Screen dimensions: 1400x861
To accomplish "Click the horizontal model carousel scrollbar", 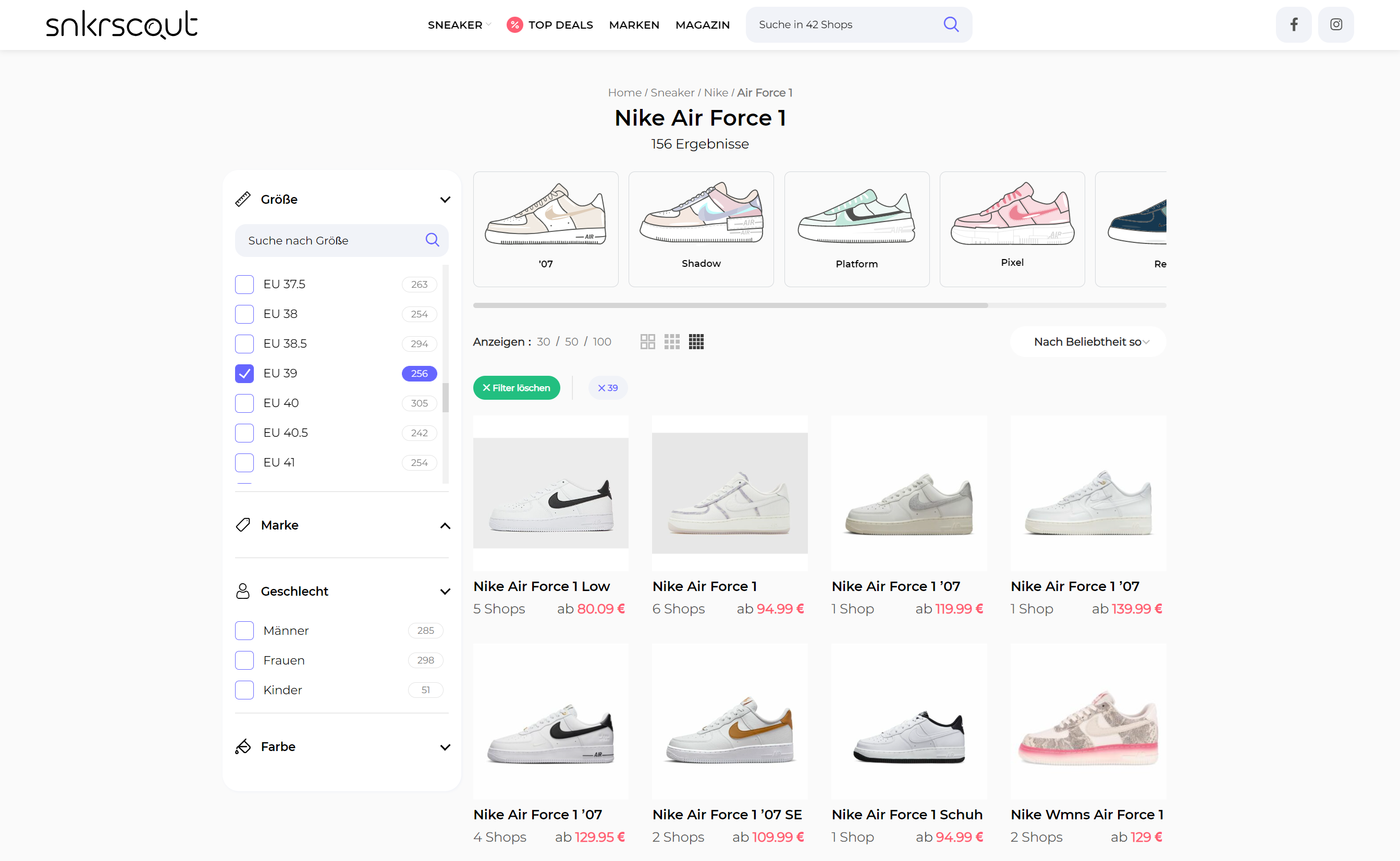I will (730, 305).
